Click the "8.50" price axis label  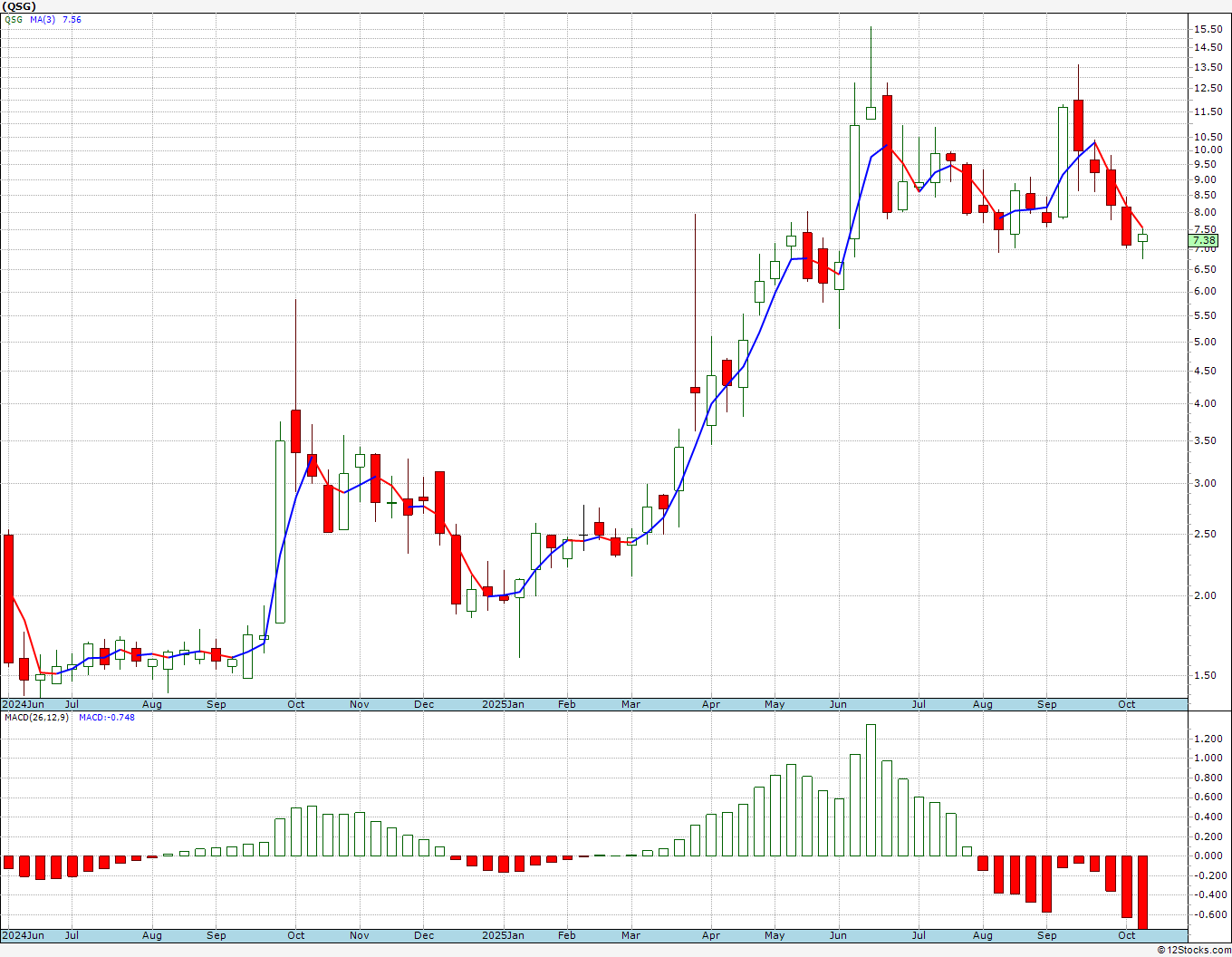pos(1208,195)
